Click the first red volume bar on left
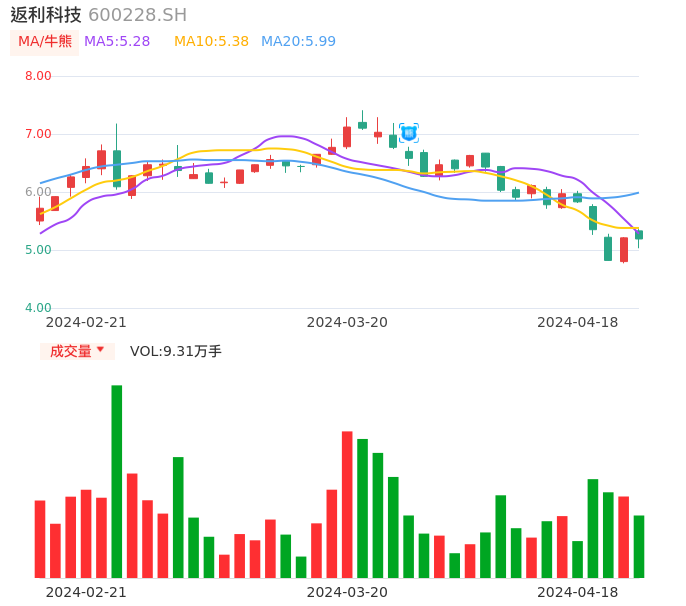The image size is (686, 606). tap(40, 539)
